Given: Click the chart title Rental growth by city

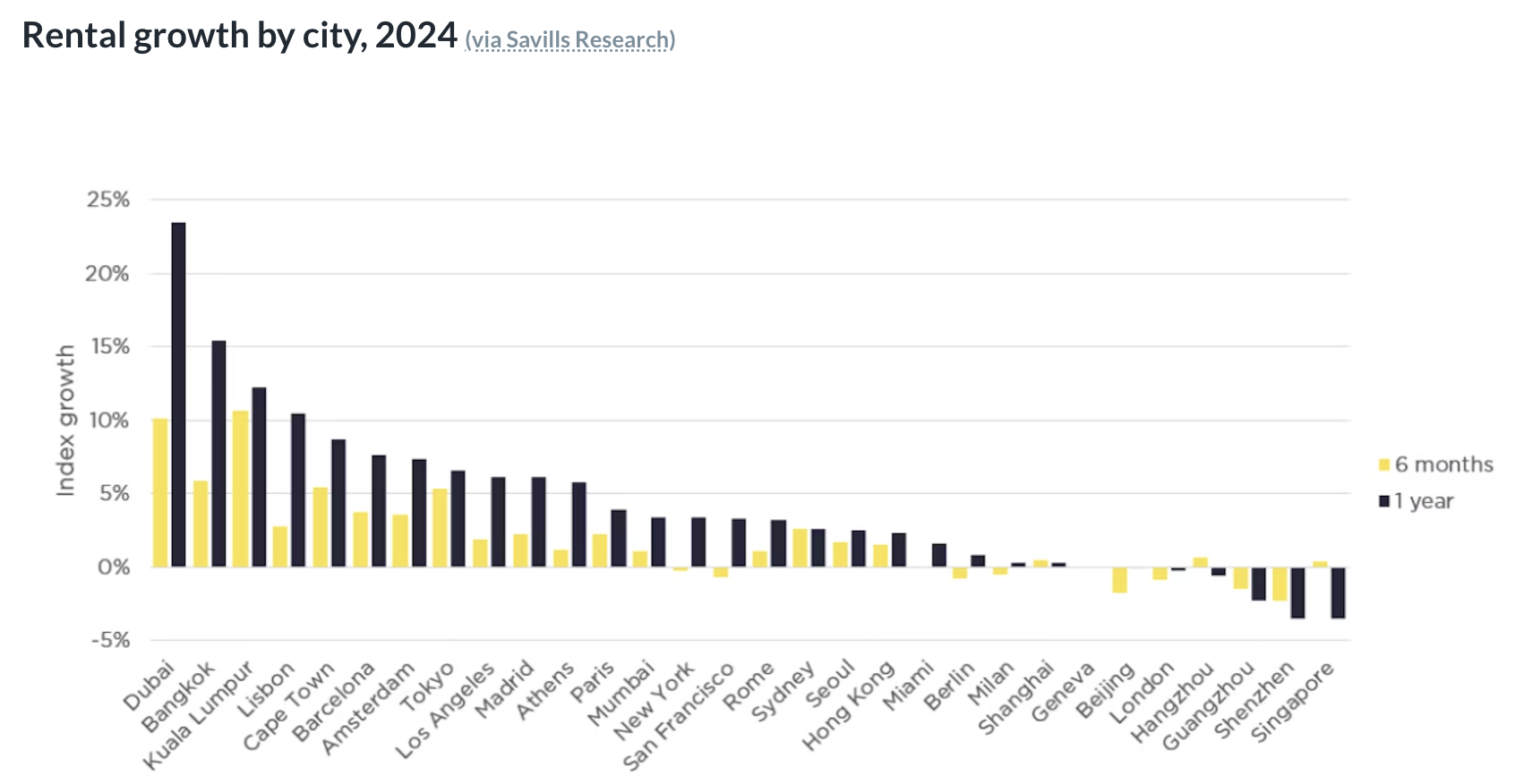Looking at the screenshot, I should click(x=239, y=36).
